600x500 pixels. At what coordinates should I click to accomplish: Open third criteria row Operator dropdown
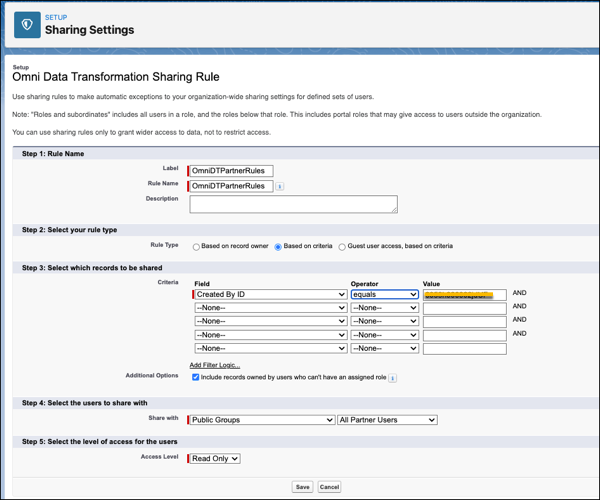tap(385, 321)
